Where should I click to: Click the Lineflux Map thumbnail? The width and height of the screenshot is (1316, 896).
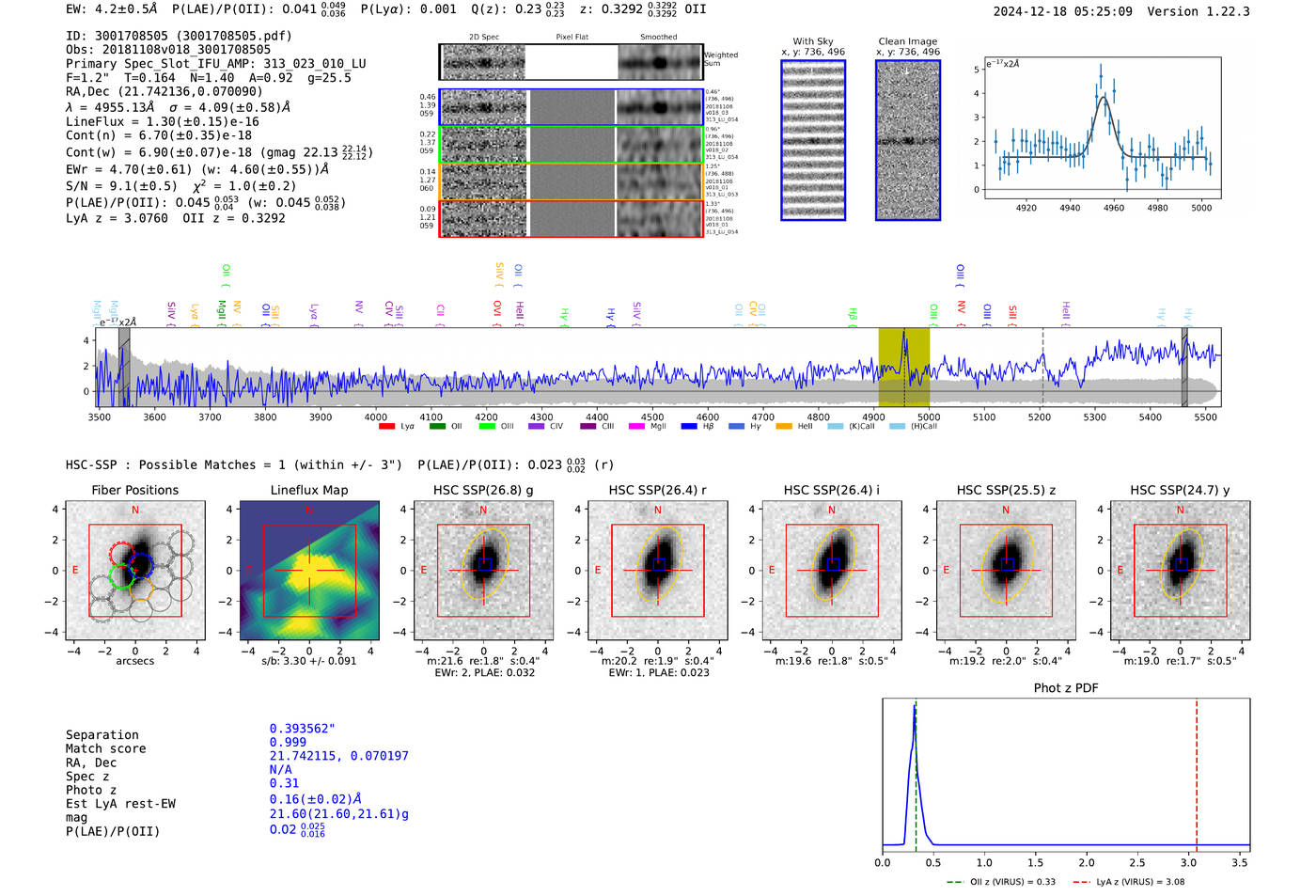pos(309,570)
